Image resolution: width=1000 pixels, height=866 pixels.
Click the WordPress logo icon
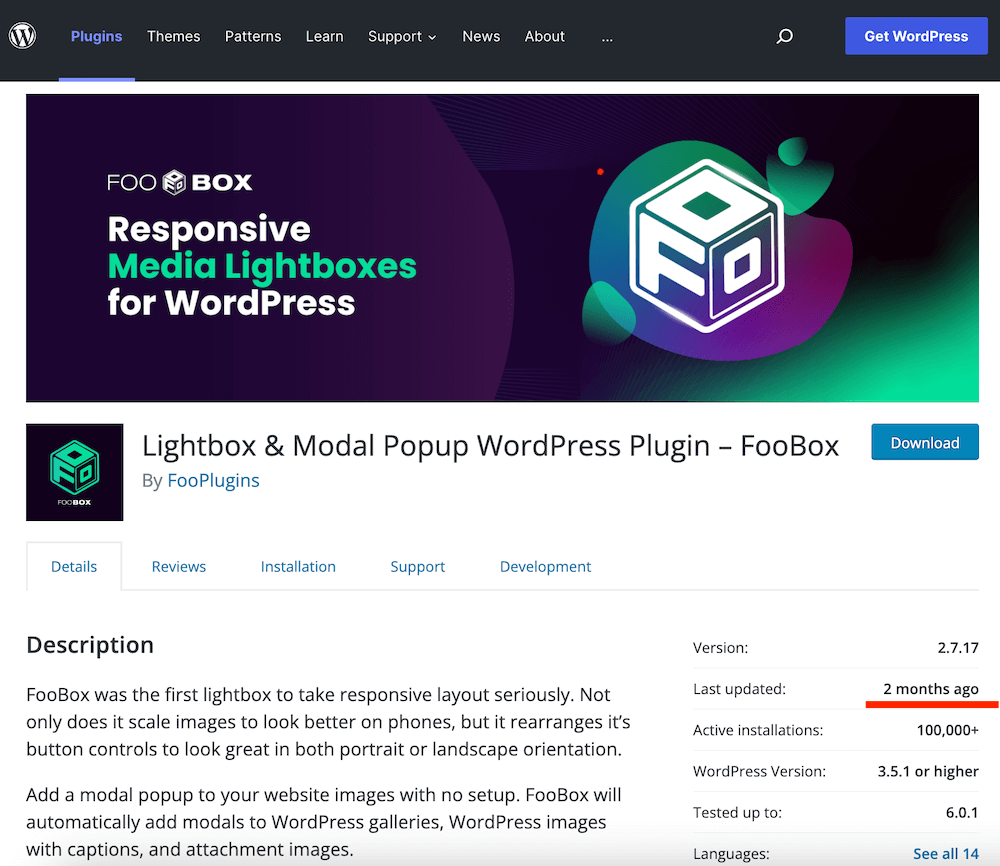point(22,36)
